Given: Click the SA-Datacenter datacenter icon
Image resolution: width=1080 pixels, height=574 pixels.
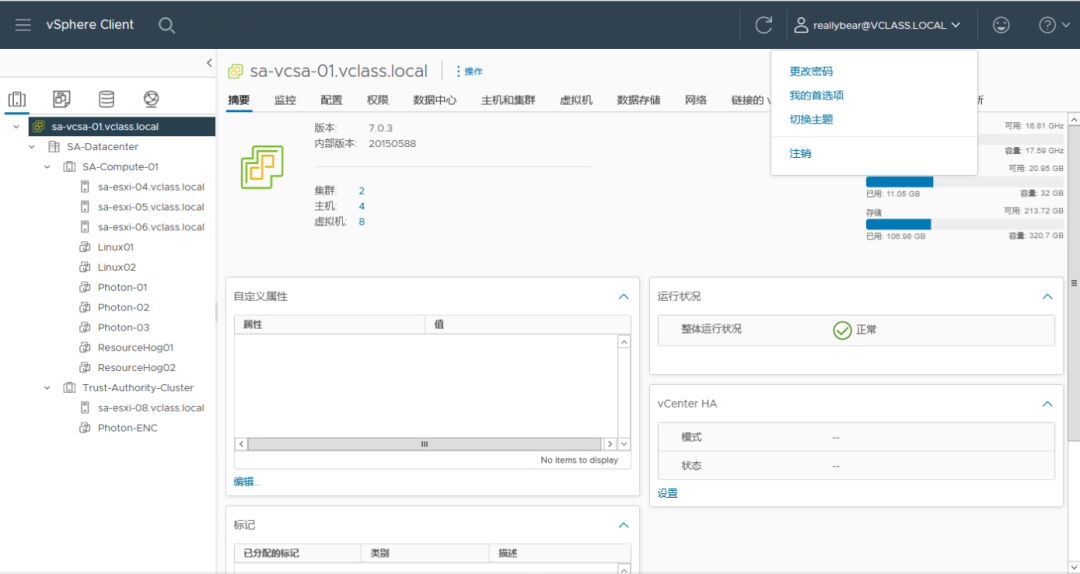Looking at the screenshot, I should coord(54,147).
